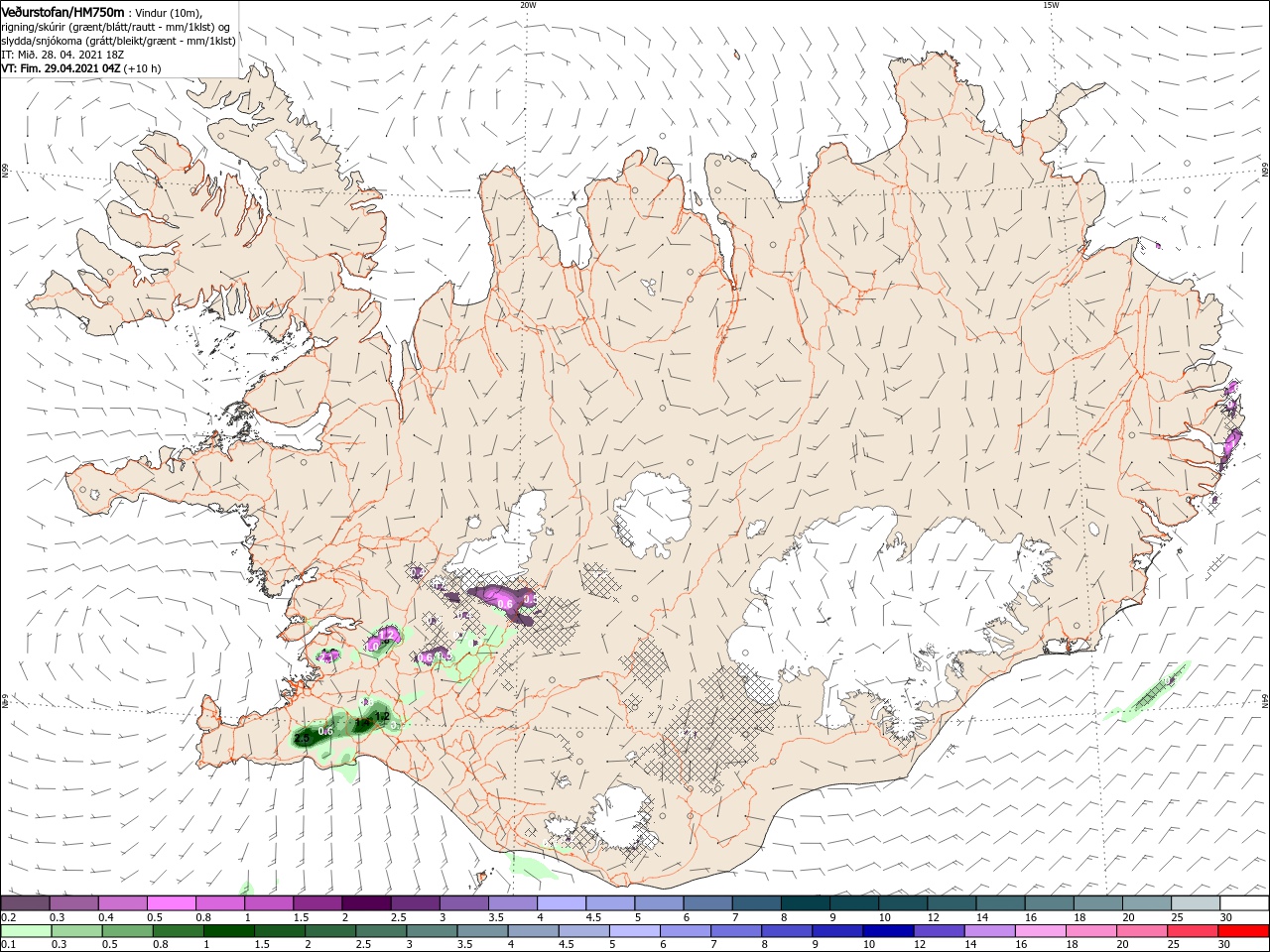Pick the bright red rain swatch after 30
Viewport: 1270px width, 952px height.
tap(1243, 931)
